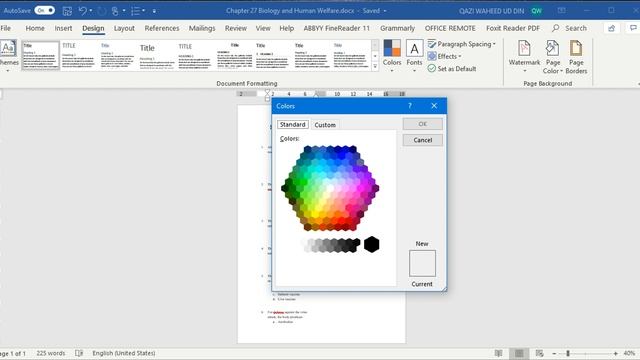Open the Ribbon Display Options icon
This screenshot has width=640, height=360.
[x=562, y=11]
